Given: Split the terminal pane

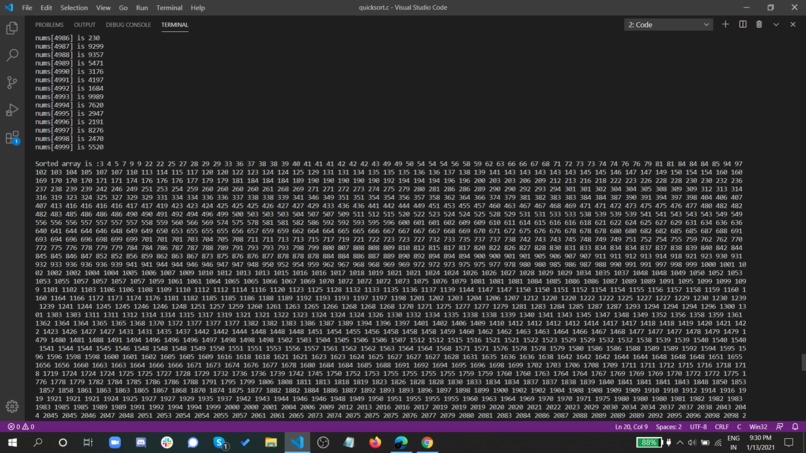Looking at the screenshot, I should coord(742,24).
